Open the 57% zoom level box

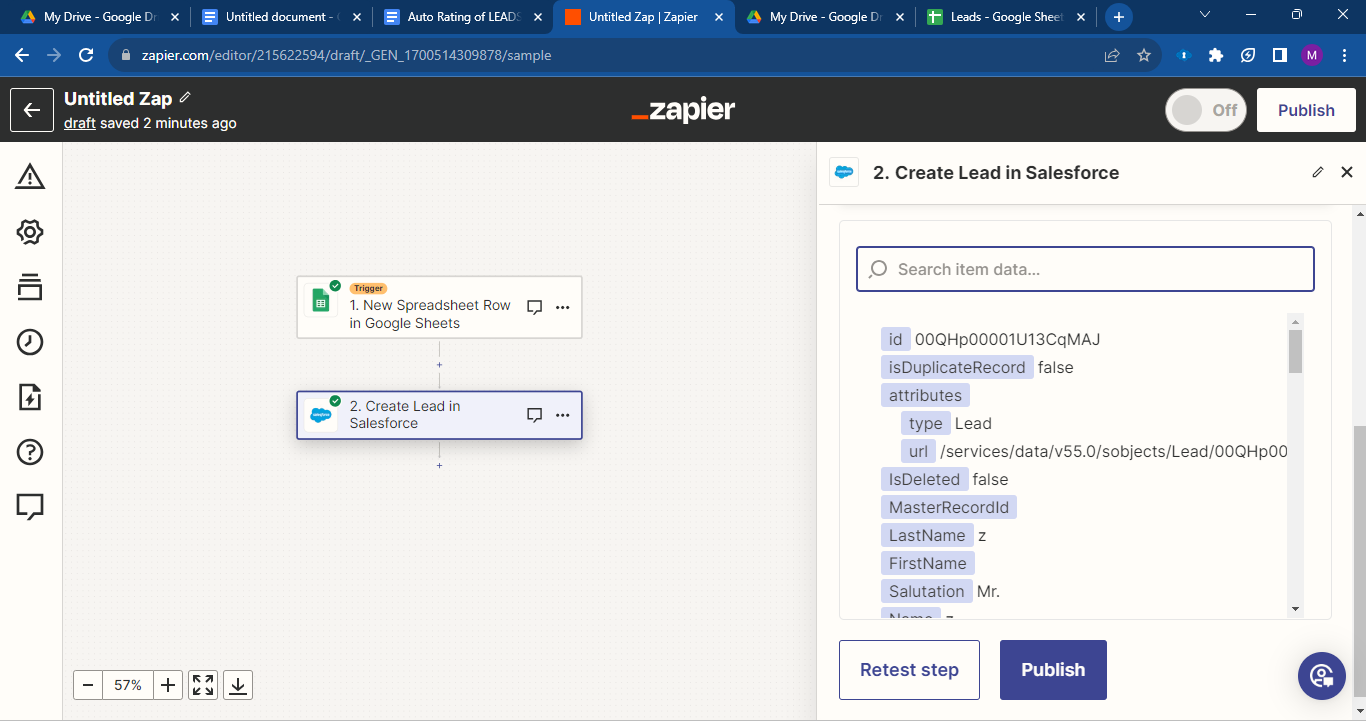[128, 685]
